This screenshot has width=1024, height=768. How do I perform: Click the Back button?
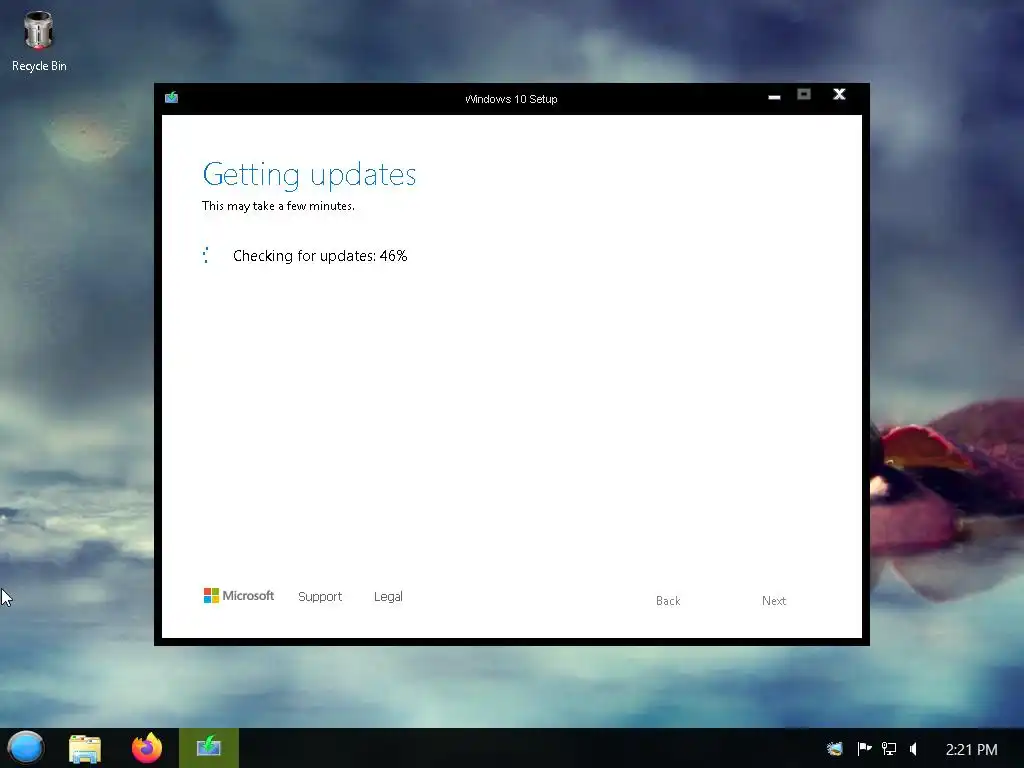[x=668, y=601]
